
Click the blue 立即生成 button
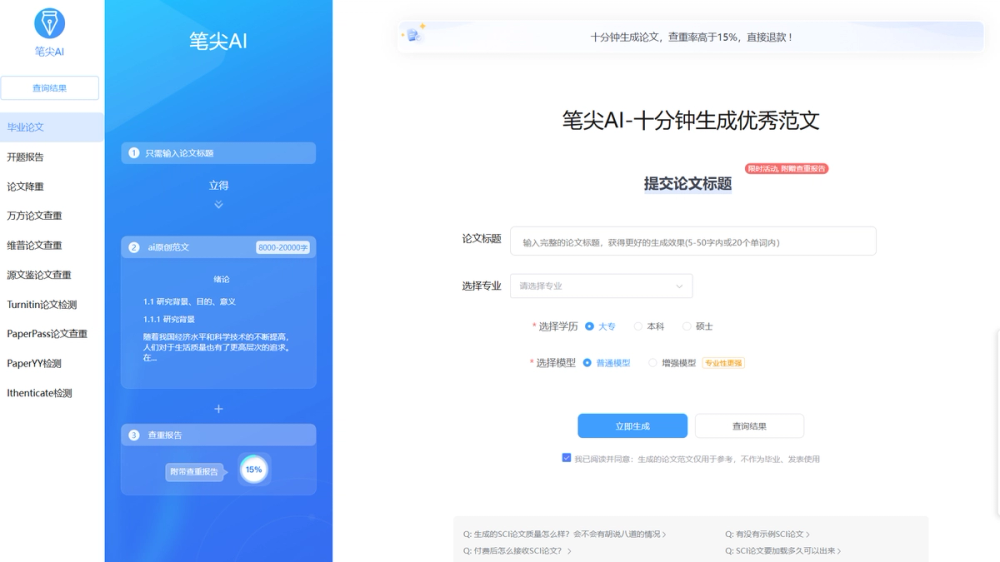pyautogui.click(x=633, y=426)
